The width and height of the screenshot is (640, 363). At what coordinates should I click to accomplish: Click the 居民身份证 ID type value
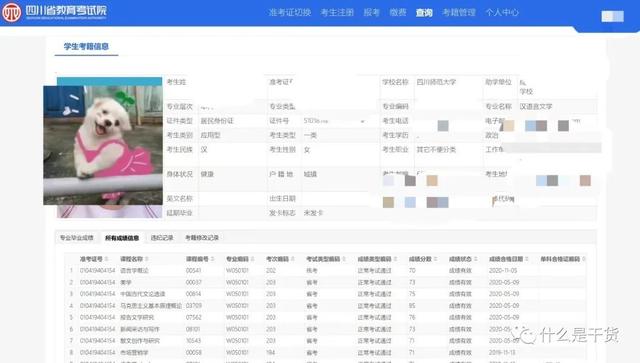point(217,121)
